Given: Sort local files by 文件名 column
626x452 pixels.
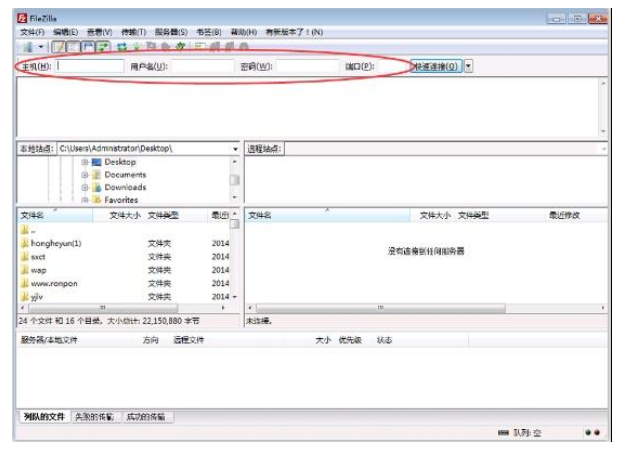Looking at the screenshot, I should point(55,216).
